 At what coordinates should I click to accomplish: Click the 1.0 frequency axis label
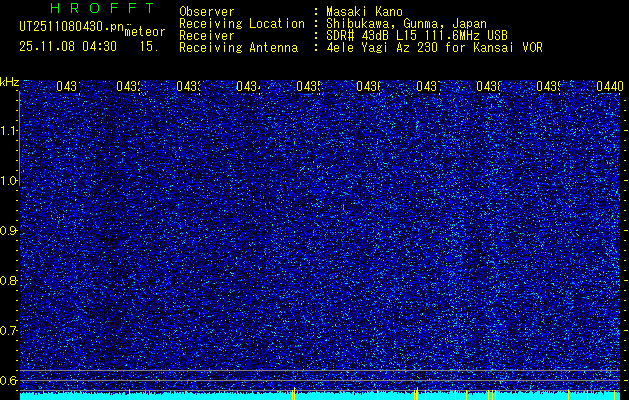8,181
